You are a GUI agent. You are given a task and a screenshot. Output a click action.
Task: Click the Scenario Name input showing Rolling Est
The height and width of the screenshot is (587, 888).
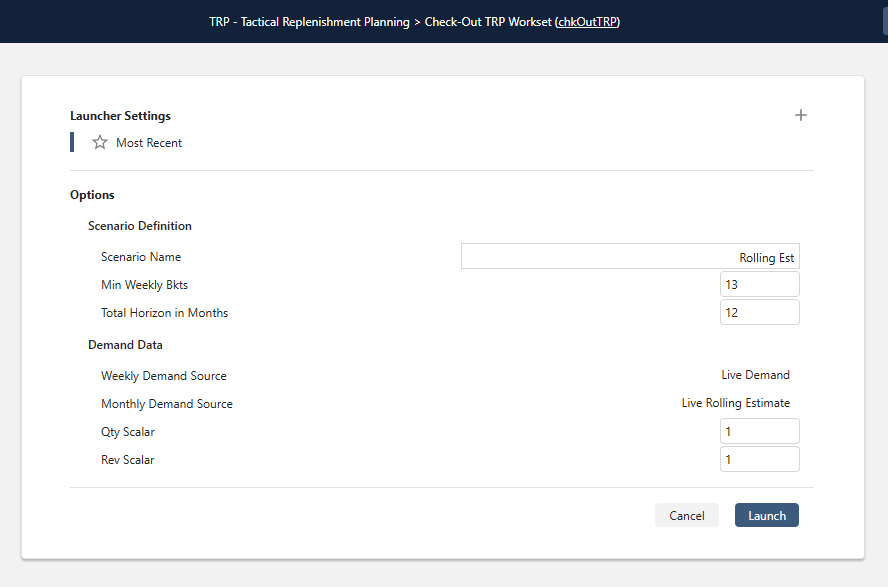point(629,256)
